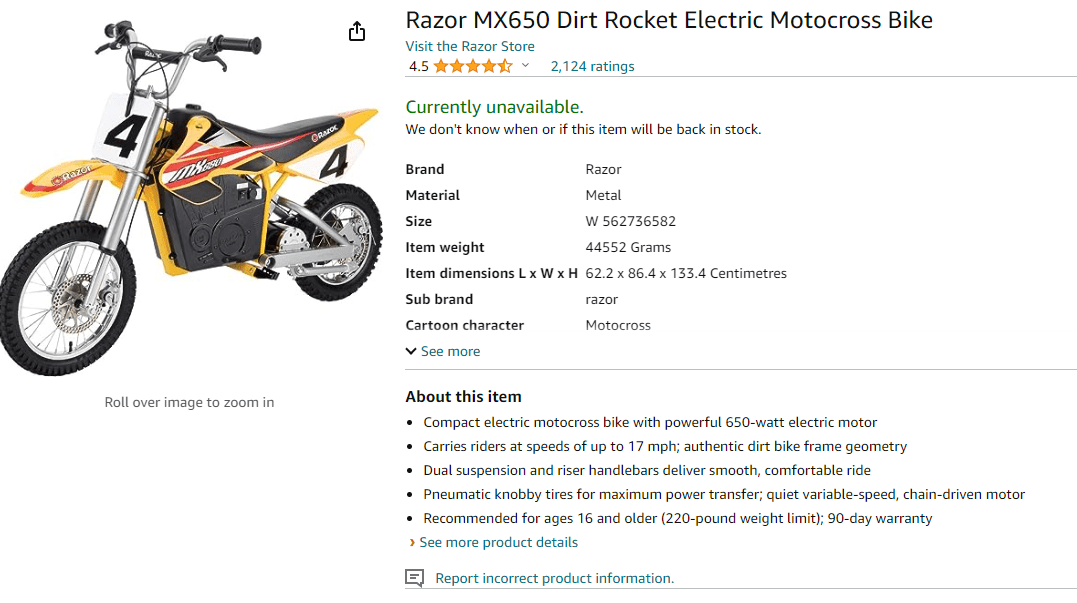Open 'See more product details'
The width and height of the screenshot is (1077, 603).
pyautogui.click(x=497, y=542)
